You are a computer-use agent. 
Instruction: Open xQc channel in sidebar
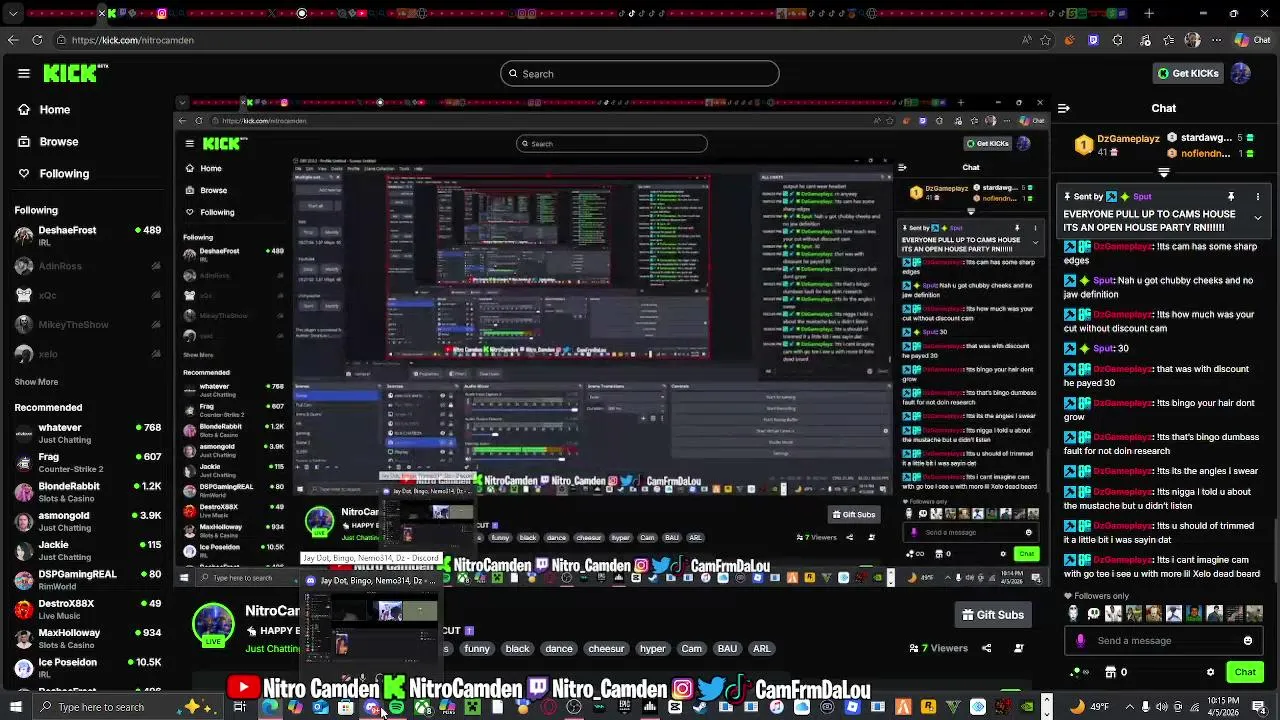(88, 295)
